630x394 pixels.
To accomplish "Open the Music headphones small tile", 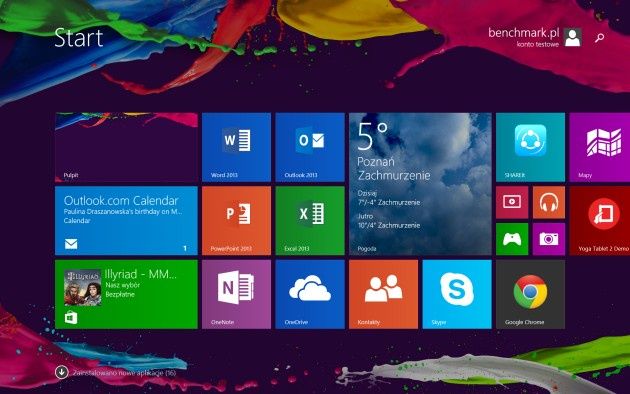I will (549, 202).
